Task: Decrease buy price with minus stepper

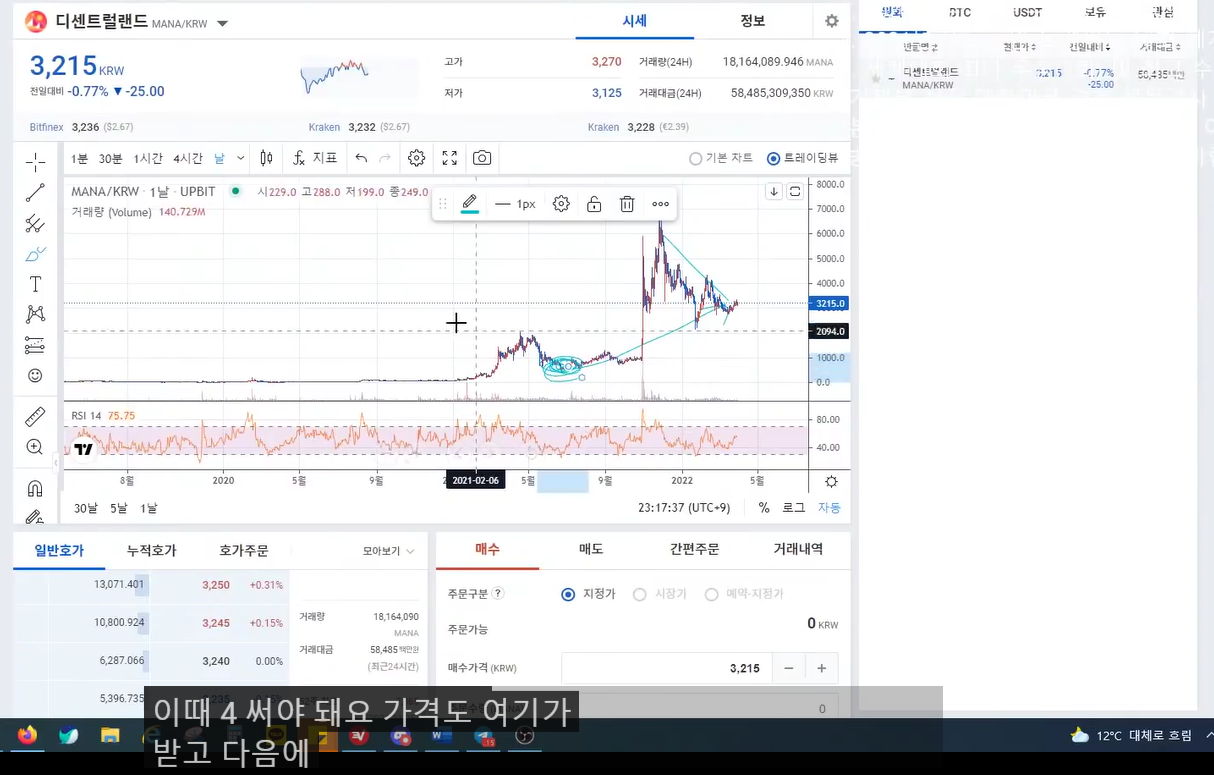Action: [x=789, y=668]
